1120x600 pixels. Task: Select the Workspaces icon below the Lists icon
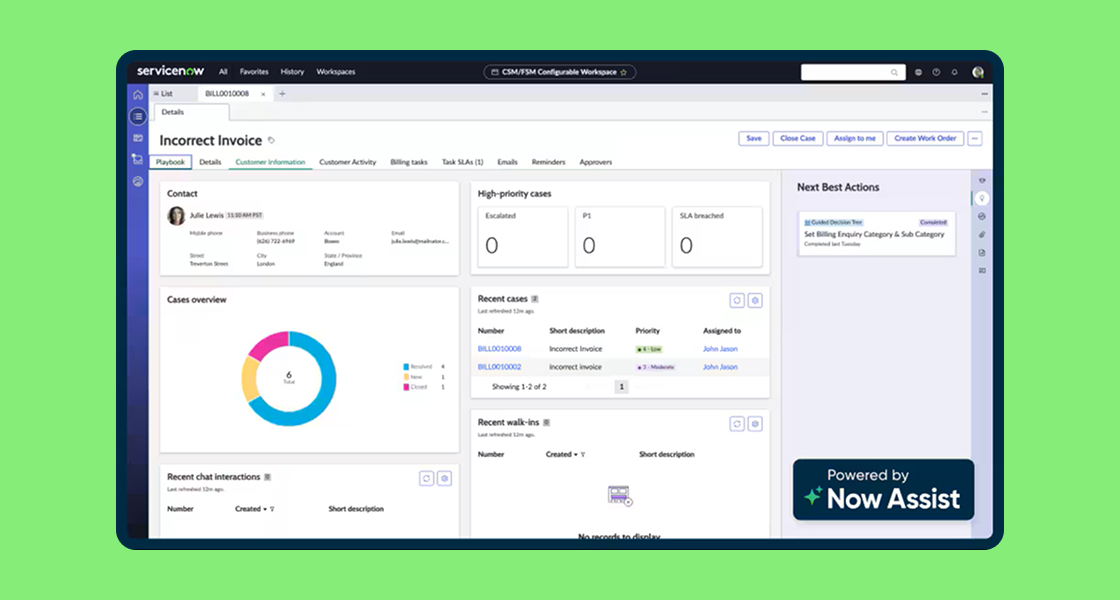click(137, 139)
